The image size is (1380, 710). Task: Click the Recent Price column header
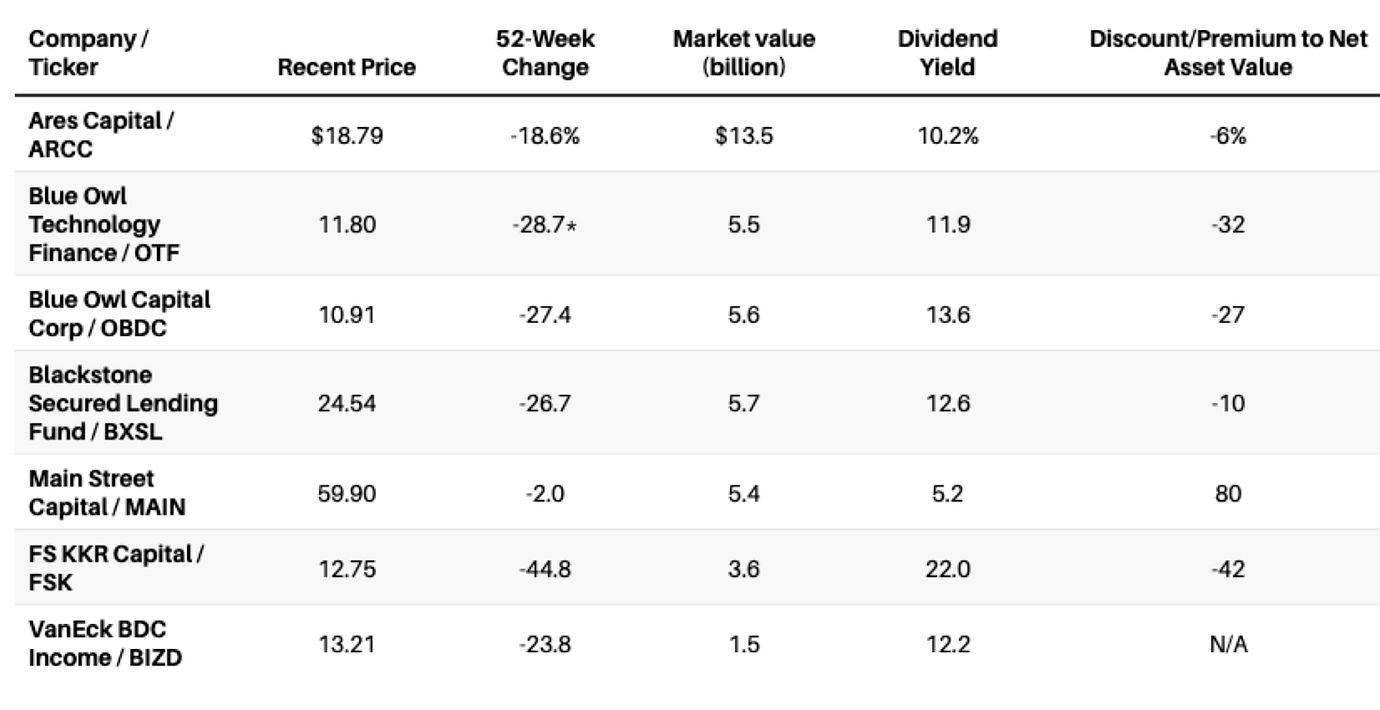coord(346,68)
